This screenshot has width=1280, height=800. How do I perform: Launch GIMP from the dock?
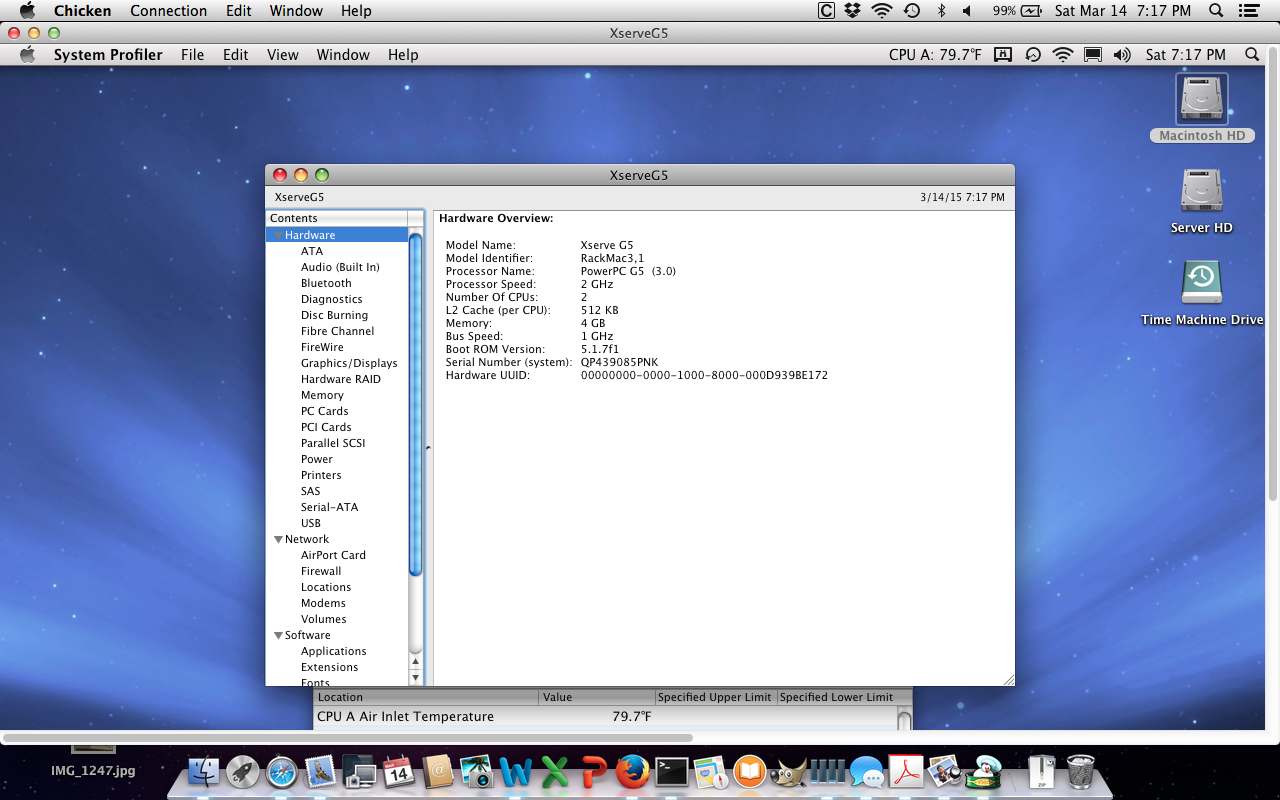coord(788,771)
